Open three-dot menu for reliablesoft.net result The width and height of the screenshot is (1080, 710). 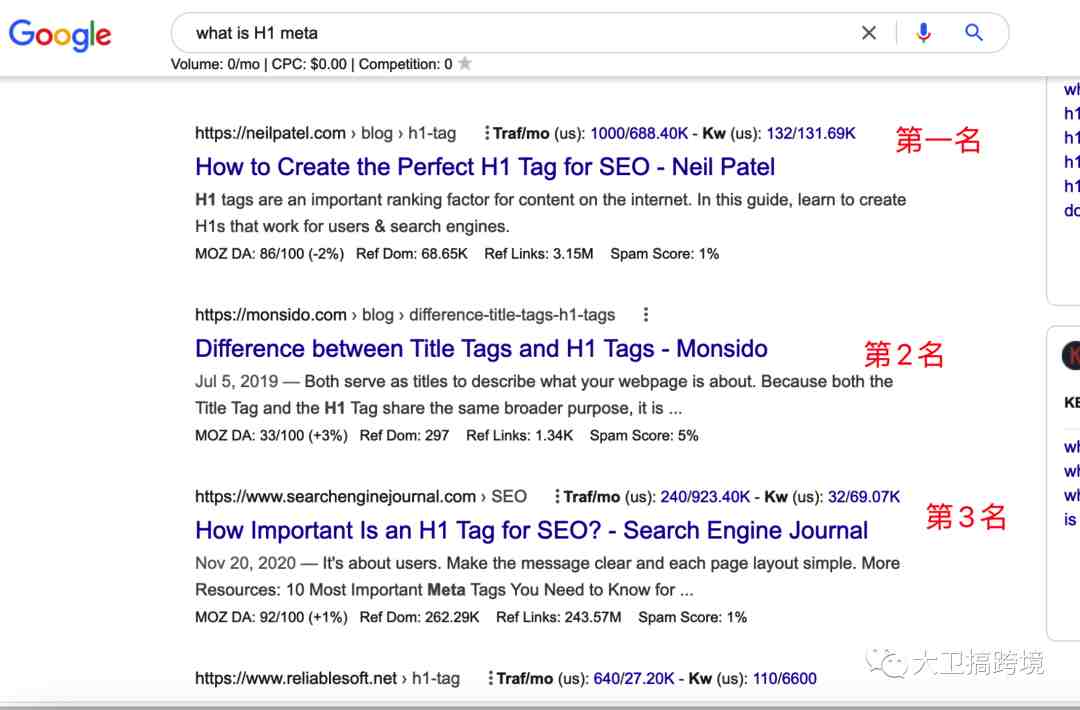tap(490, 678)
